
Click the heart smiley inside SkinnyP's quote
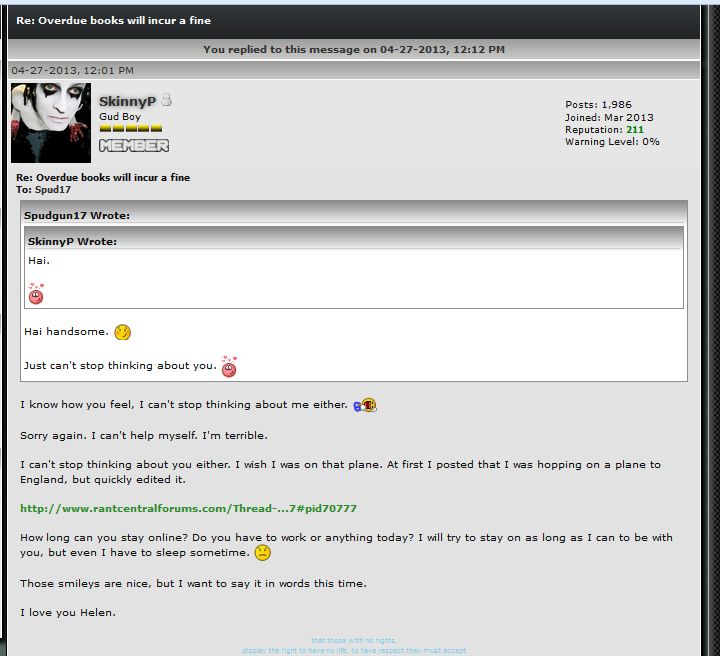pyautogui.click(x=36, y=294)
